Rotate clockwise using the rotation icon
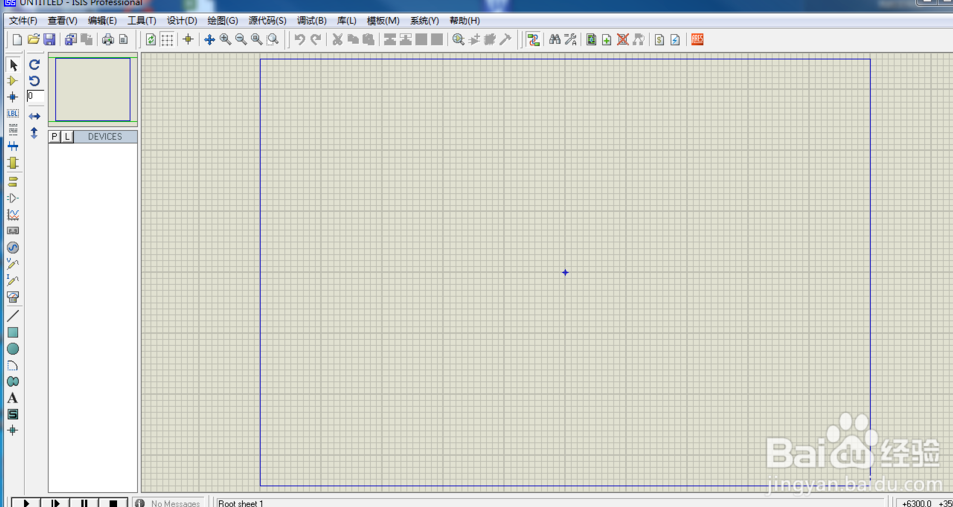The width and height of the screenshot is (953, 507). [34, 65]
